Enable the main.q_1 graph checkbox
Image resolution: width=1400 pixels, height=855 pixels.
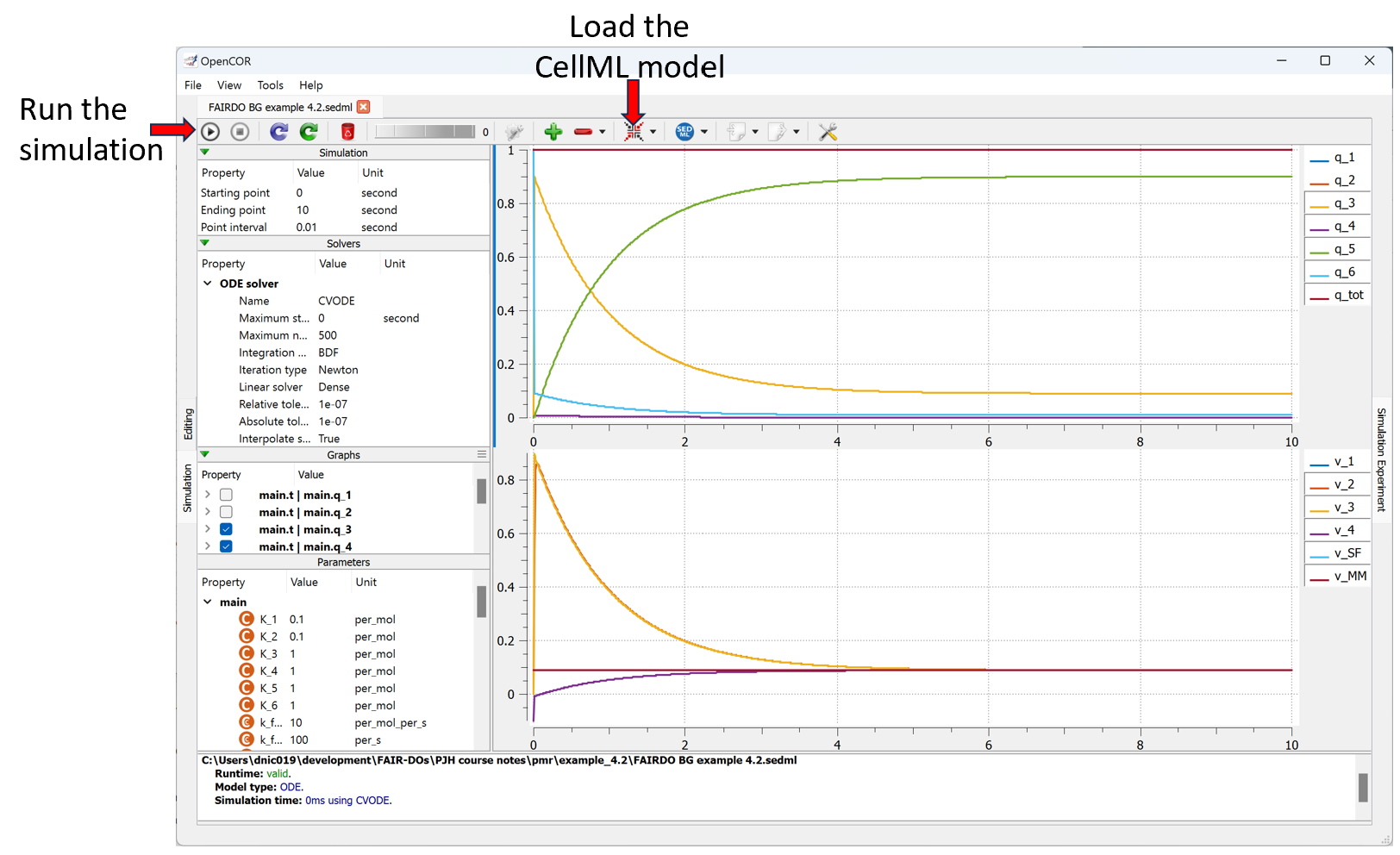click(226, 495)
